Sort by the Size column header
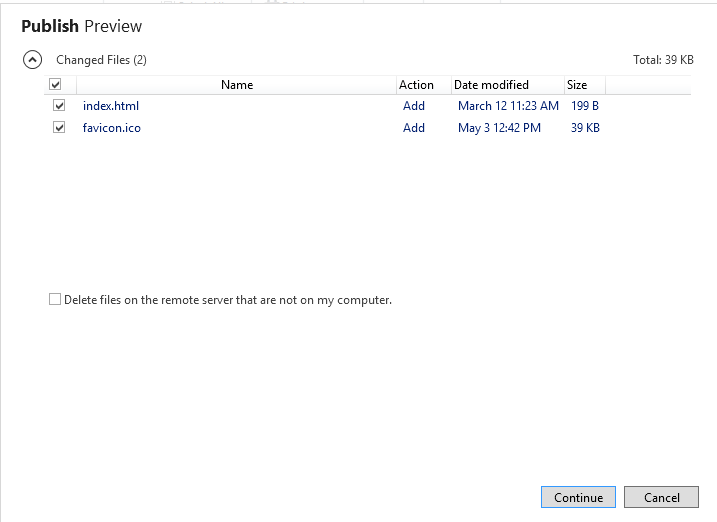Image resolution: width=717 pixels, height=522 pixels. point(577,85)
